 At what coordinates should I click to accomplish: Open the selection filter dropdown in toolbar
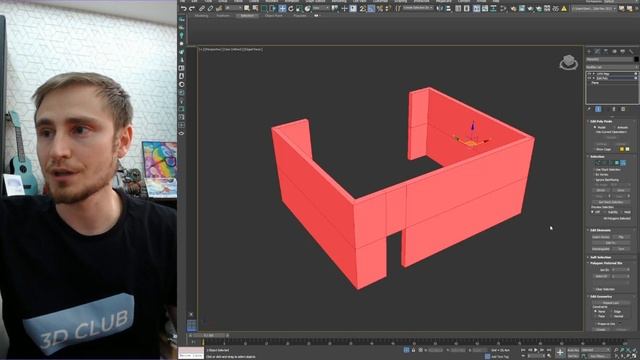pyautogui.click(x=233, y=8)
